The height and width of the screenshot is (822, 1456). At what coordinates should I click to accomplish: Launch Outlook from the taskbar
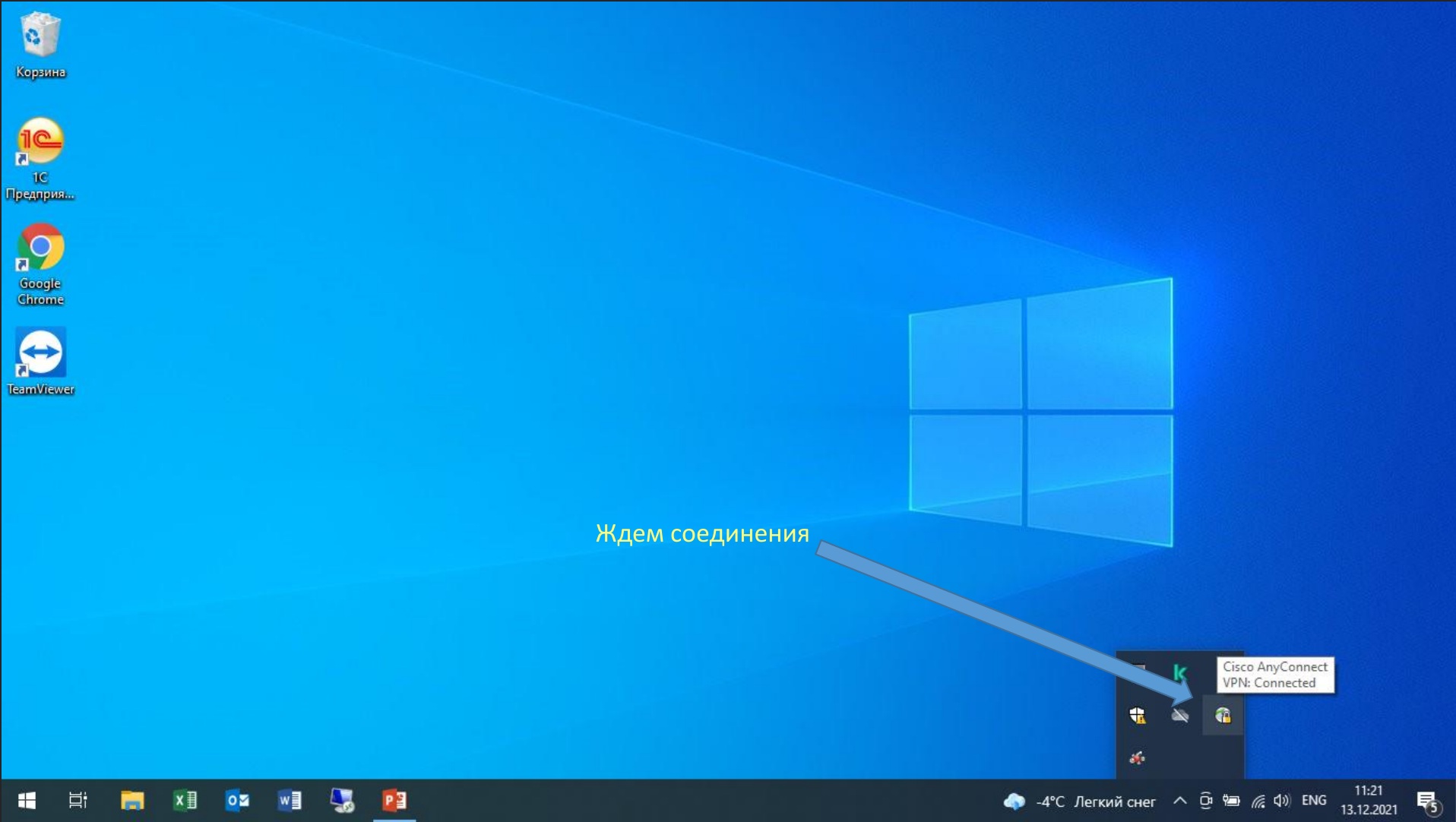pos(237,801)
